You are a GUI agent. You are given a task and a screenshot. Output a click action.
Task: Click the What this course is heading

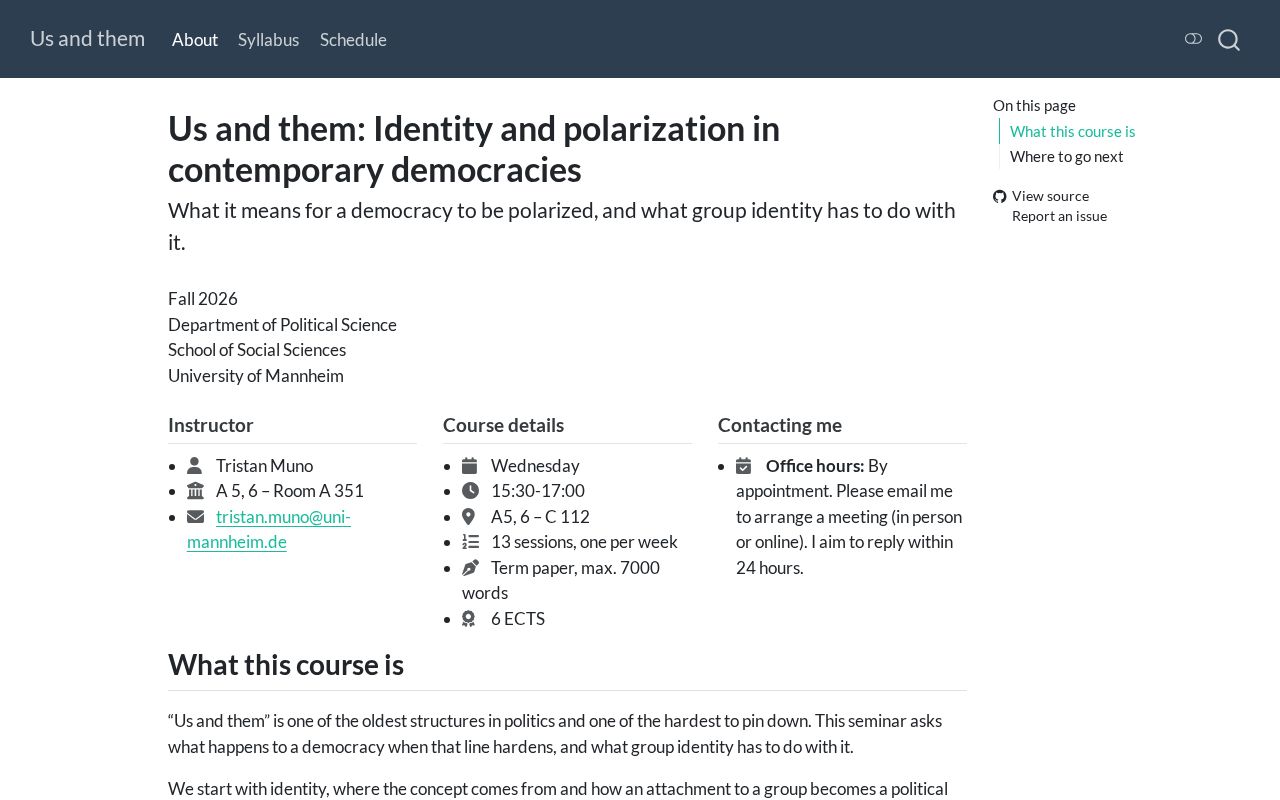286,665
